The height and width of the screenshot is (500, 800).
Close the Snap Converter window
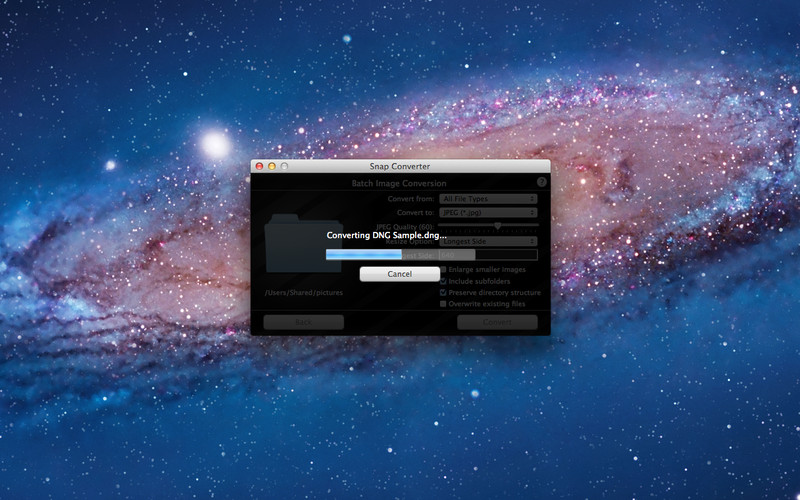259,166
